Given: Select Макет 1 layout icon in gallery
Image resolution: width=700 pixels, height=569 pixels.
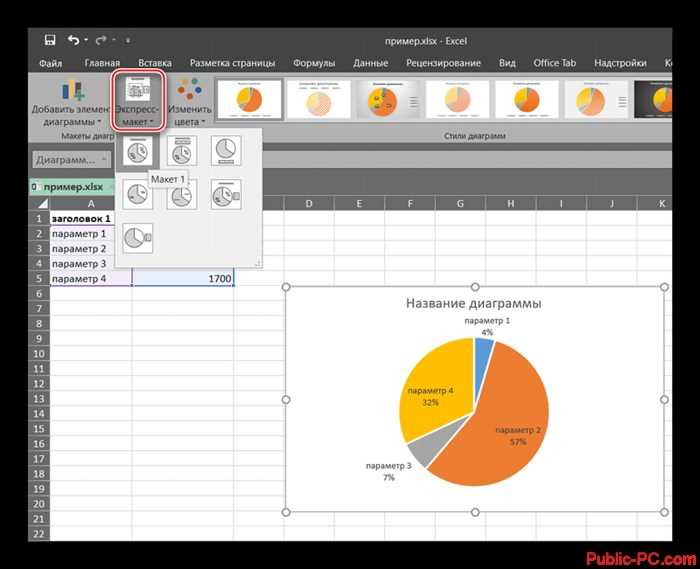Looking at the screenshot, I should [138, 151].
